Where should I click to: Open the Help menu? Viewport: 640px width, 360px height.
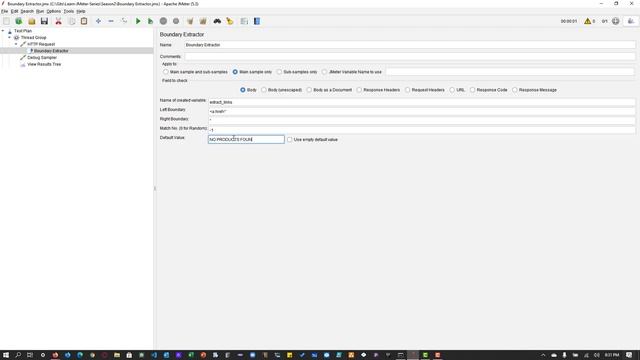81,11
